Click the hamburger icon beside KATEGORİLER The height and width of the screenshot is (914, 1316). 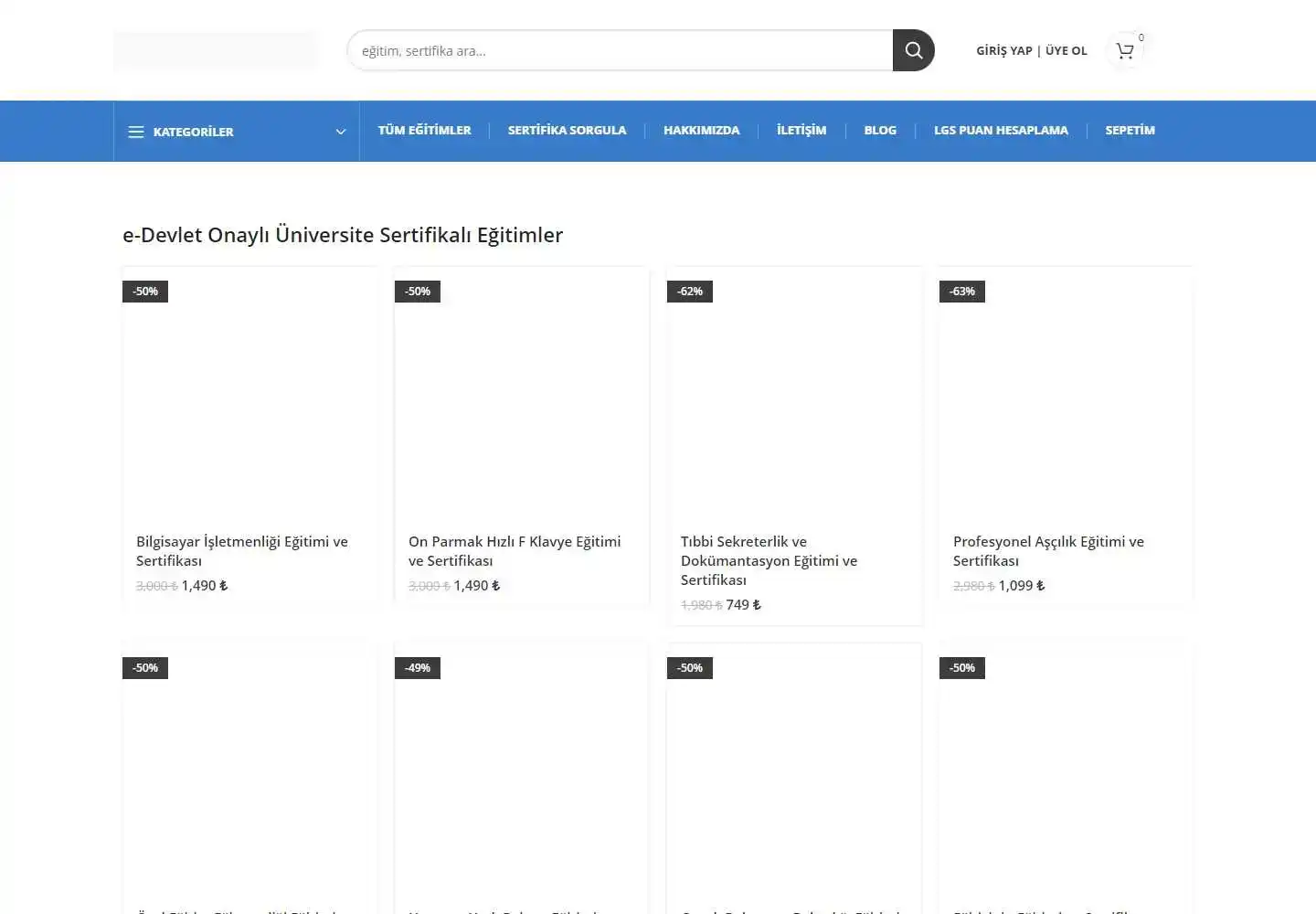pos(136,132)
